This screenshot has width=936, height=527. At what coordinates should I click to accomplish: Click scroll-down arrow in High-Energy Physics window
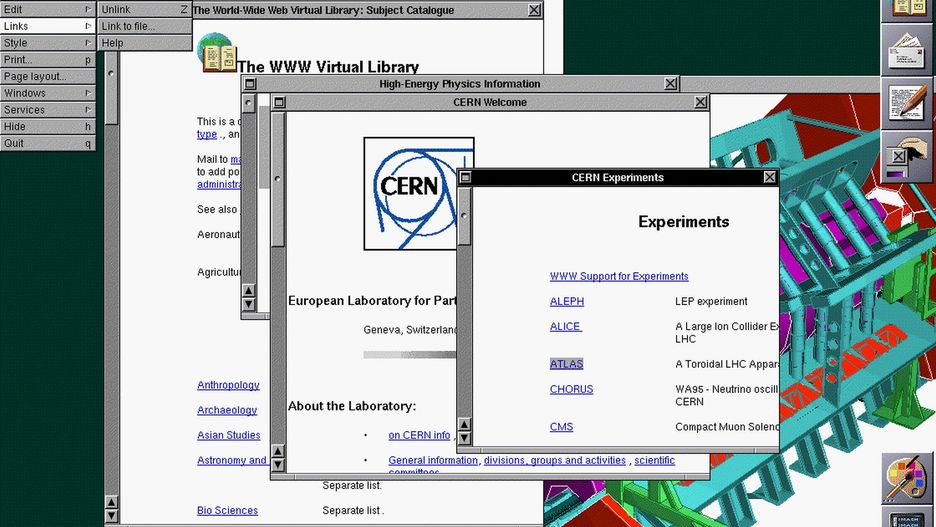click(x=248, y=304)
